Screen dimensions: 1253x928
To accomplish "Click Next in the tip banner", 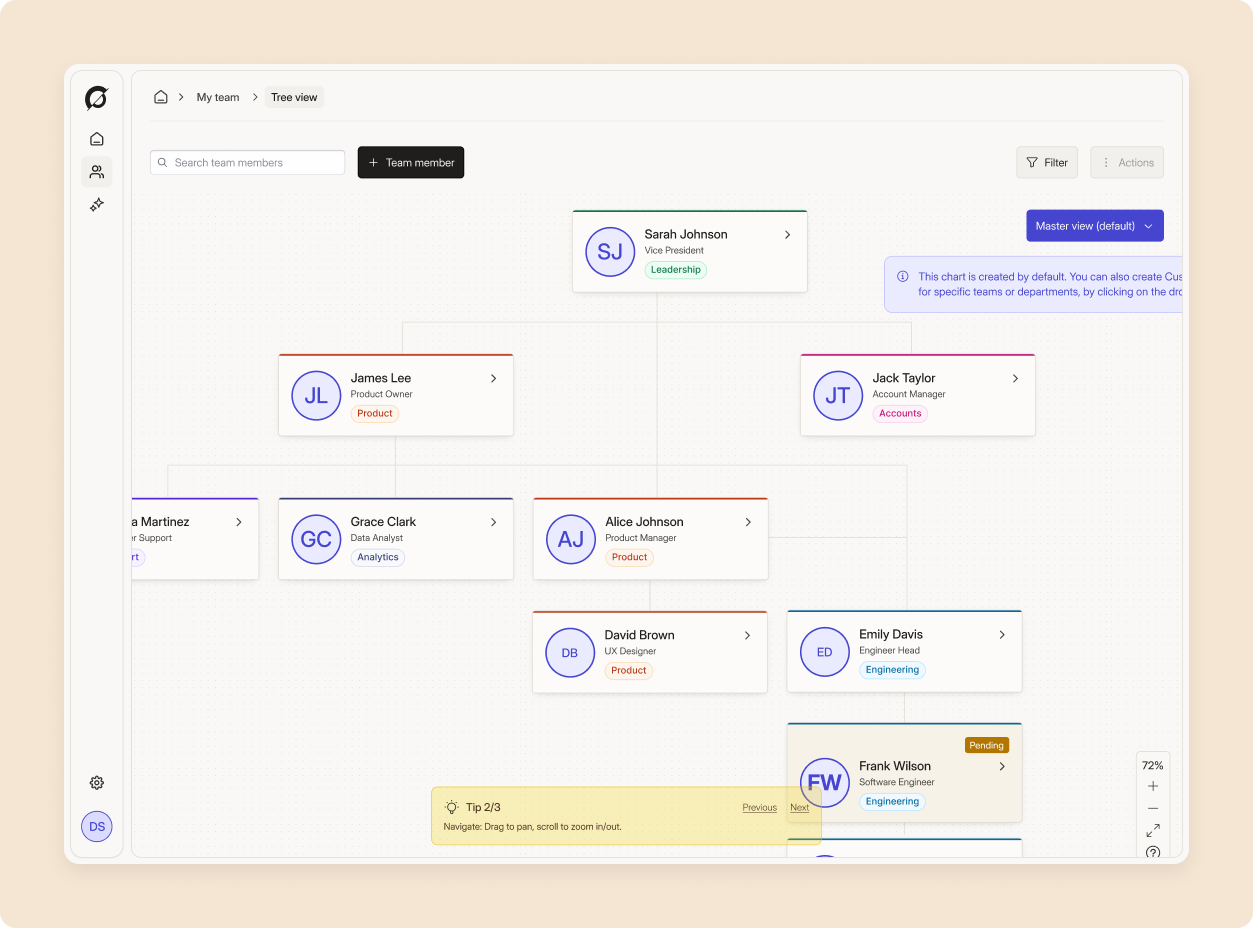I will tap(799, 807).
